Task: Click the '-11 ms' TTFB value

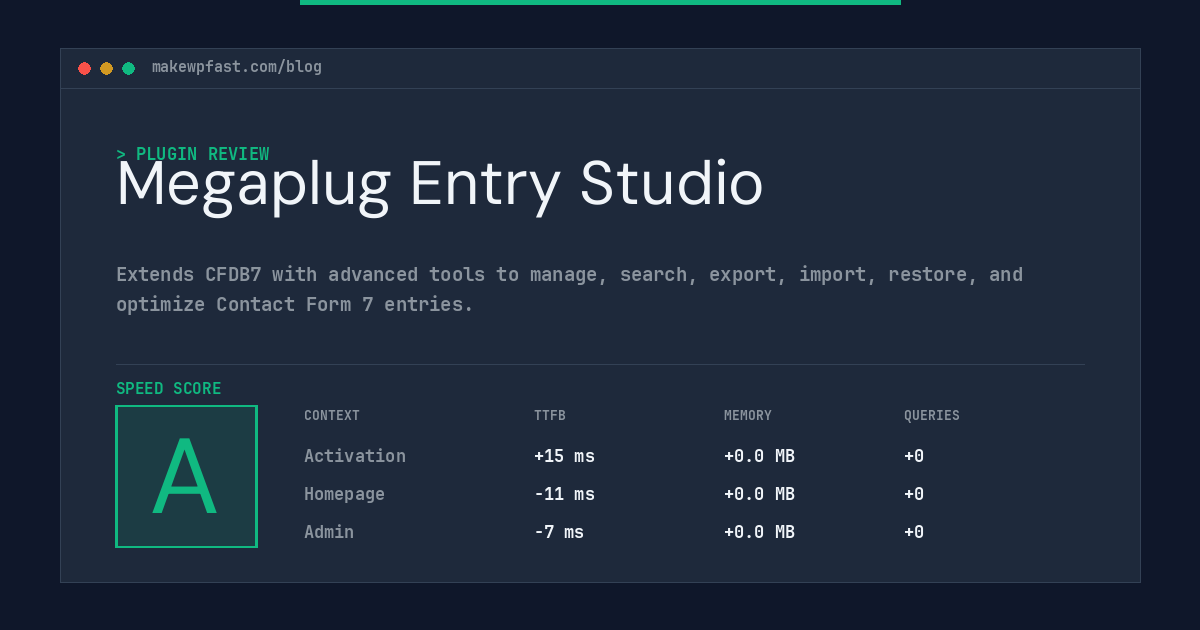Action: coord(564,494)
